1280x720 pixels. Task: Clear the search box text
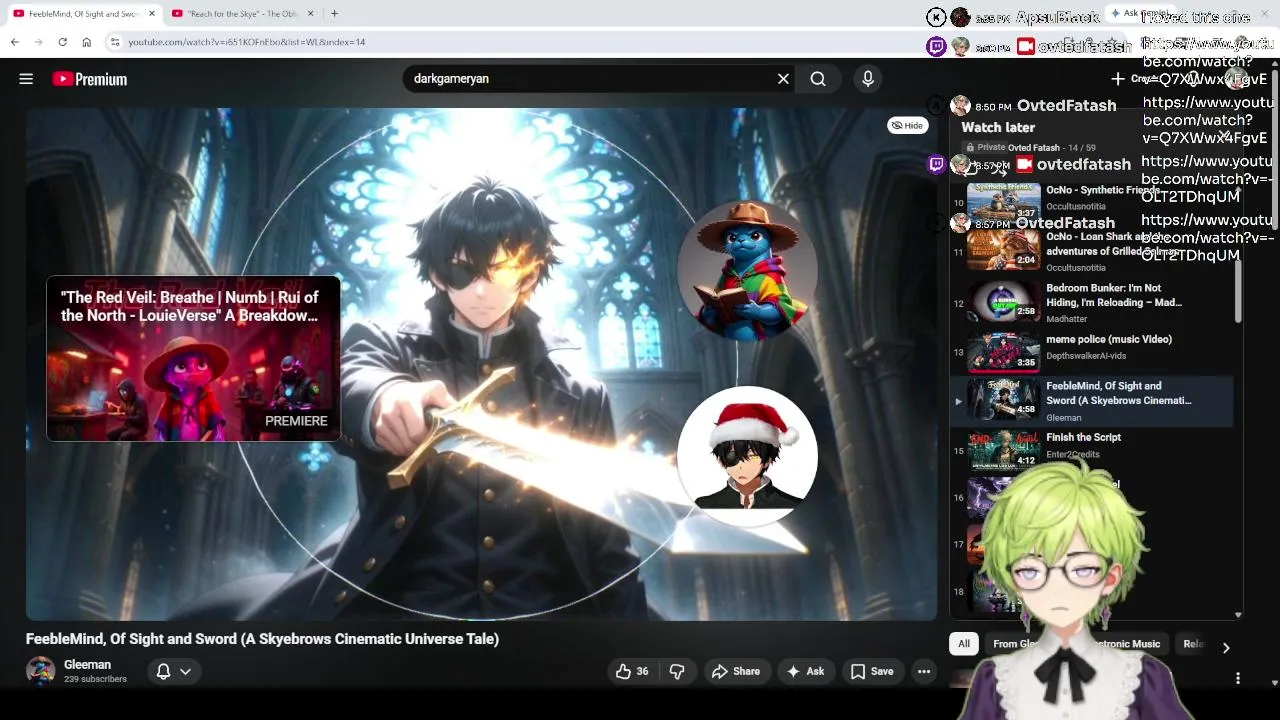click(x=783, y=79)
